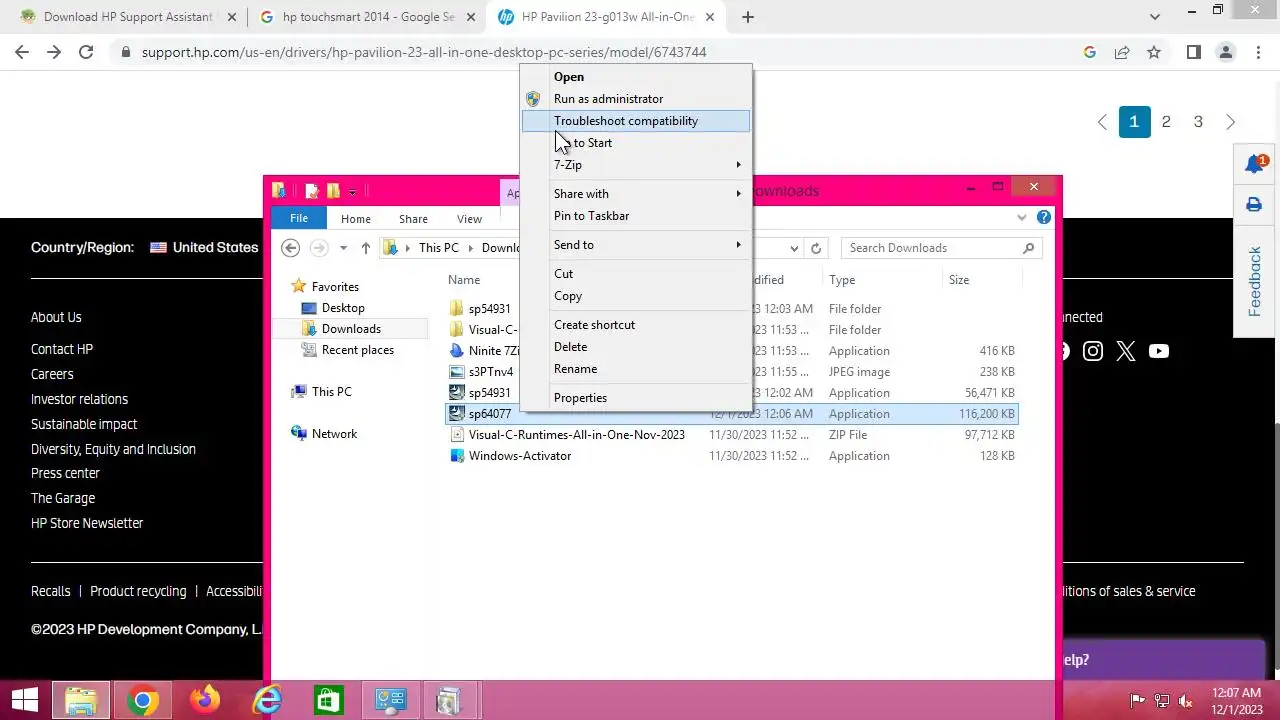Click Windows Start button
This screenshot has width=1280, height=720.
tap(24, 700)
